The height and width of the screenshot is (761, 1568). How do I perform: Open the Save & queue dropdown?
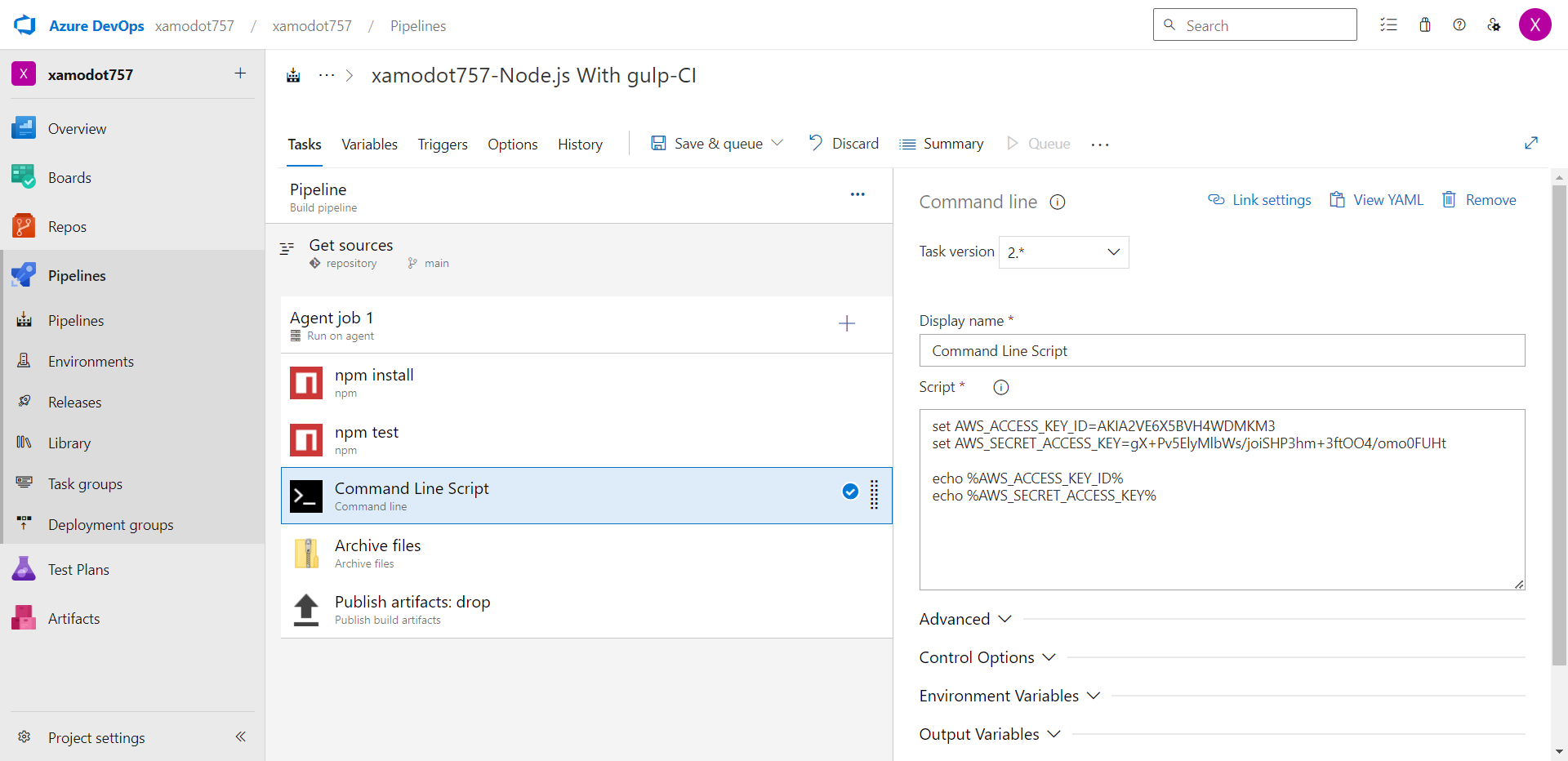click(x=777, y=143)
